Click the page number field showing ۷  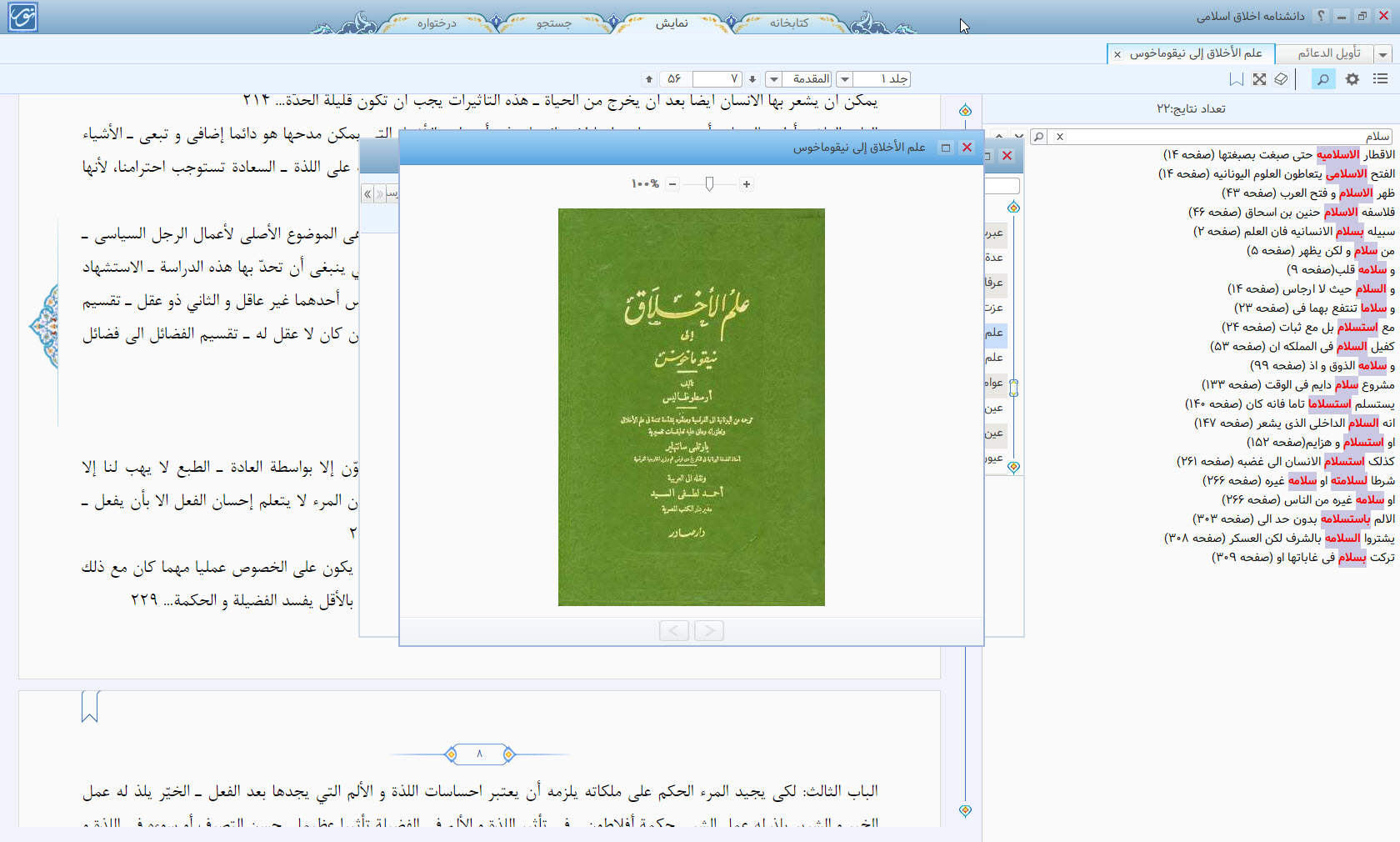717,79
